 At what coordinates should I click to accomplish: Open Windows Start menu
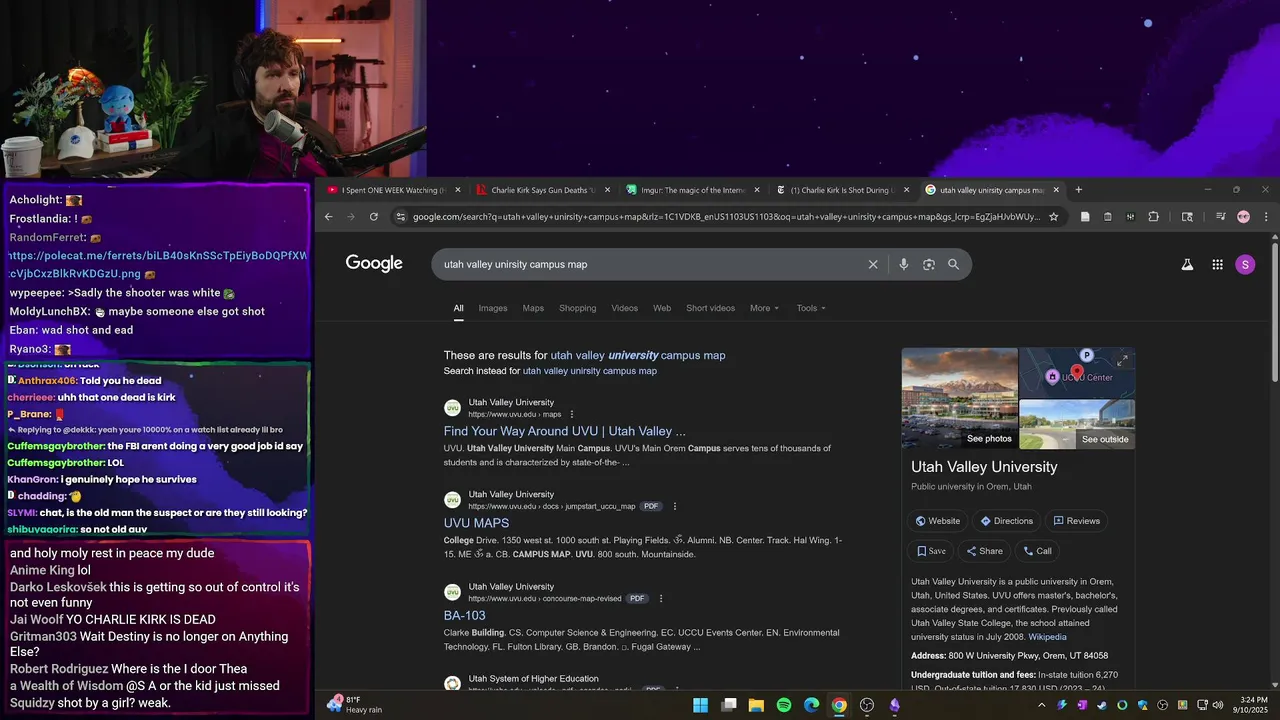(x=701, y=705)
